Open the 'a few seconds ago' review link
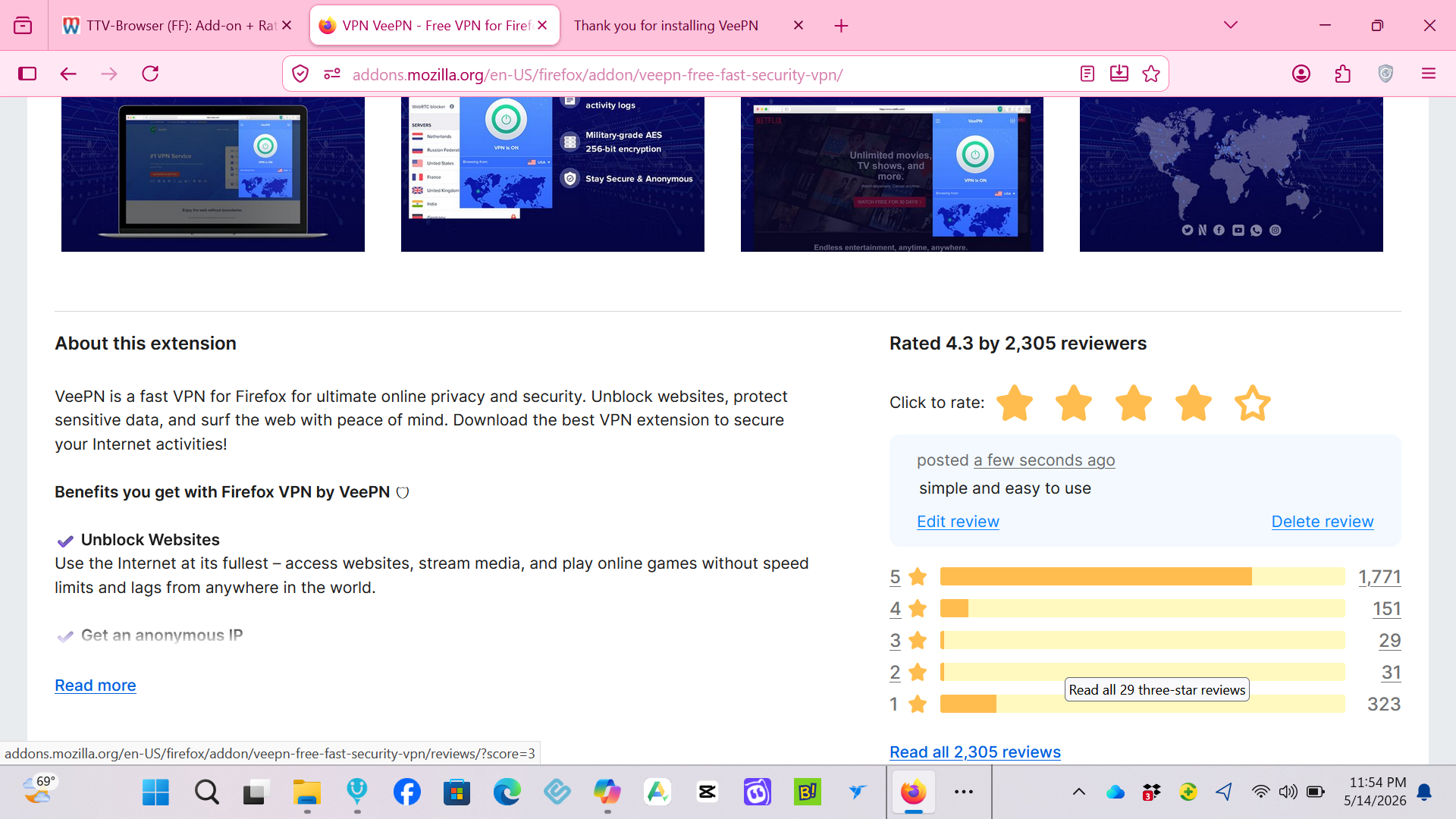 [1044, 460]
